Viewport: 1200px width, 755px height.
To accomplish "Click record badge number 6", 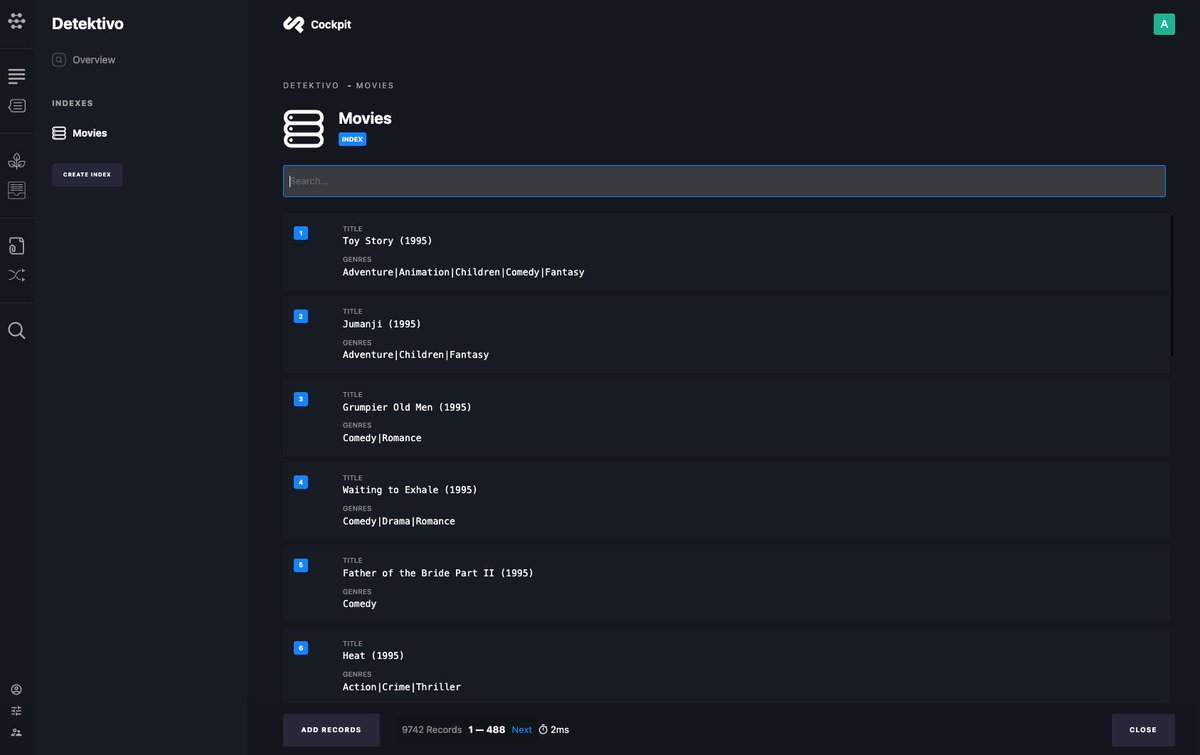I will pos(301,648).
